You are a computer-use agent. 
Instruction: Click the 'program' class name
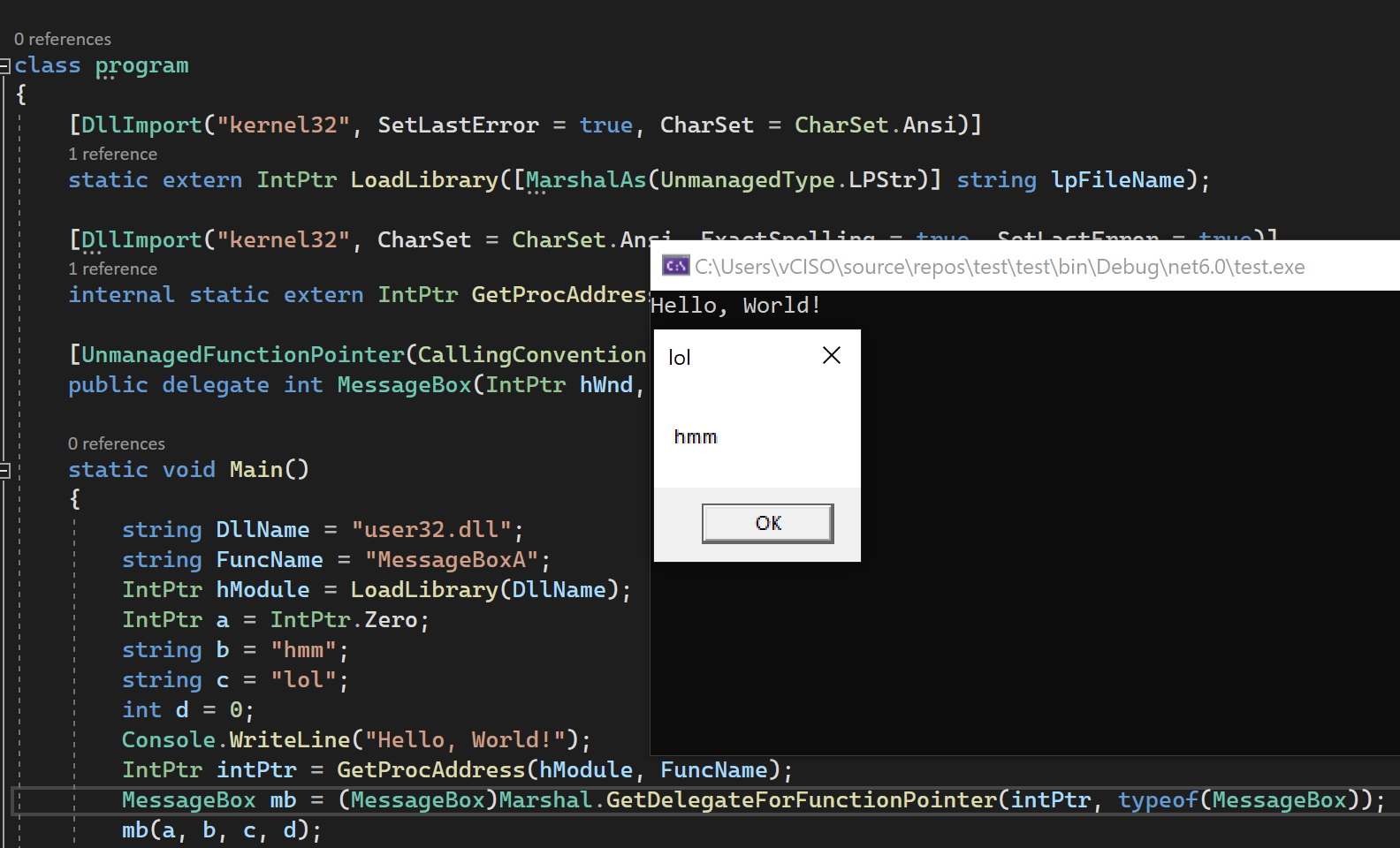pos(141,66)
